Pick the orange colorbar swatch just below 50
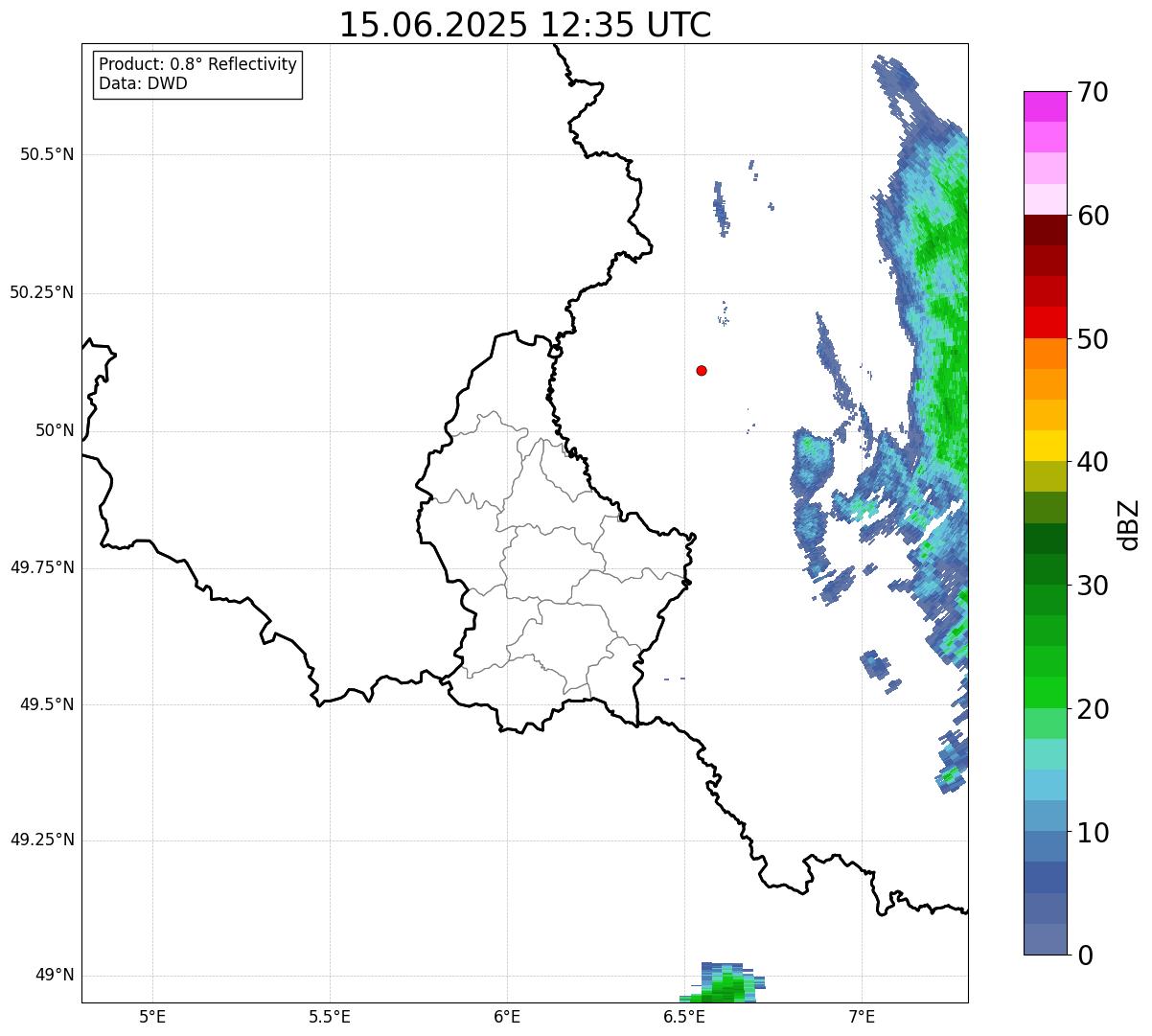1152x1036 pixels. [1046, 353]
